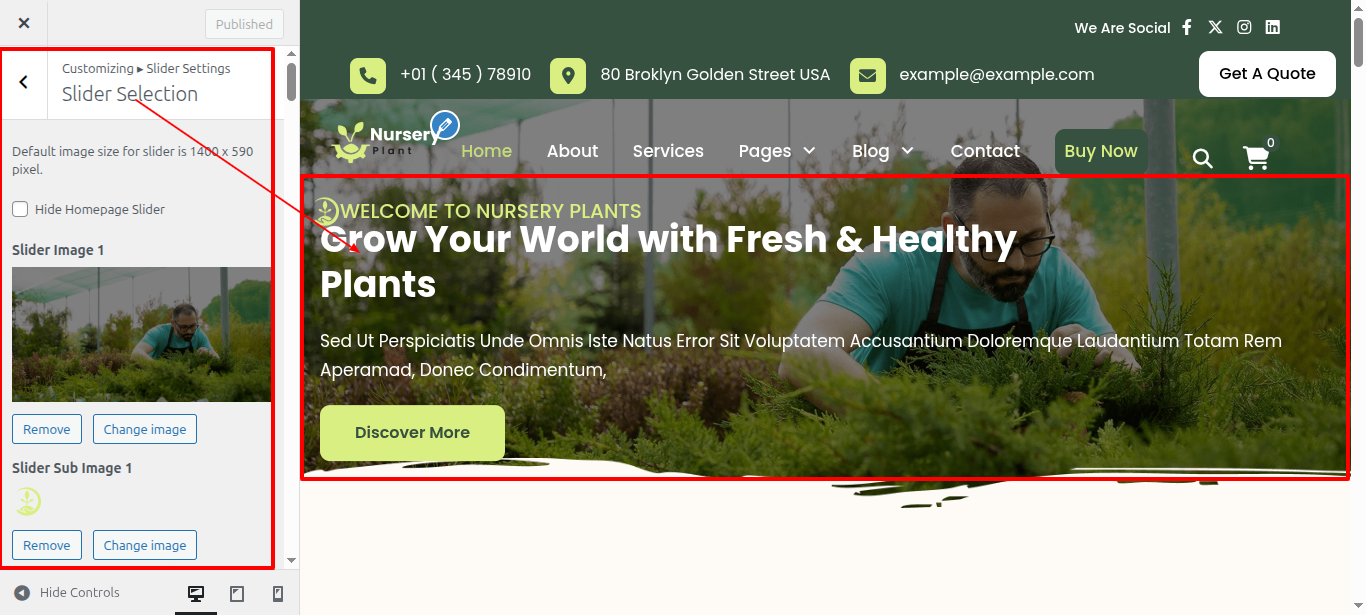This screenshot has width=1366, height=615.
Task: Select desktop preview device button
Action: [x=196, y=594]
